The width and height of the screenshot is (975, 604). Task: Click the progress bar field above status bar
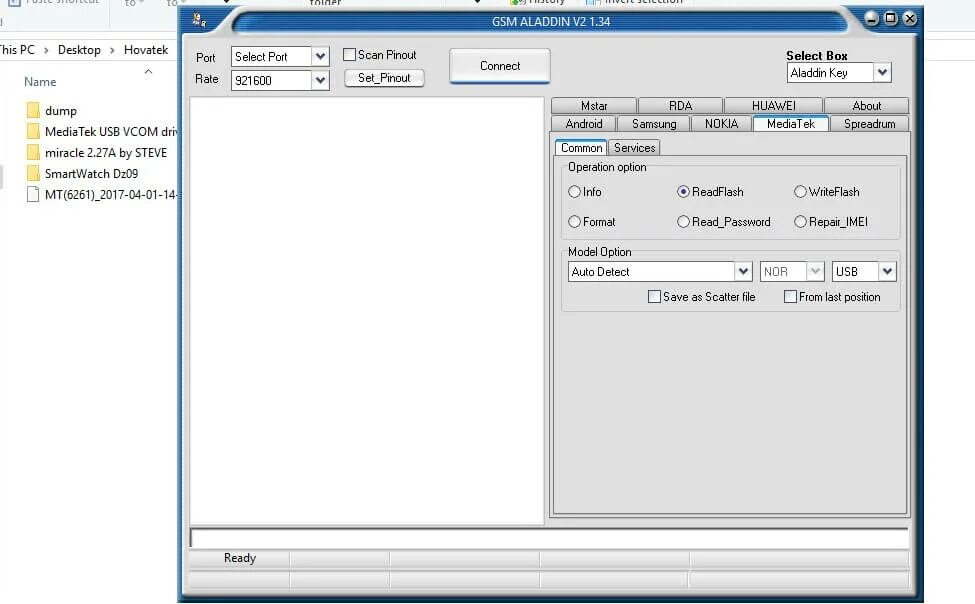tap(549, 537)
